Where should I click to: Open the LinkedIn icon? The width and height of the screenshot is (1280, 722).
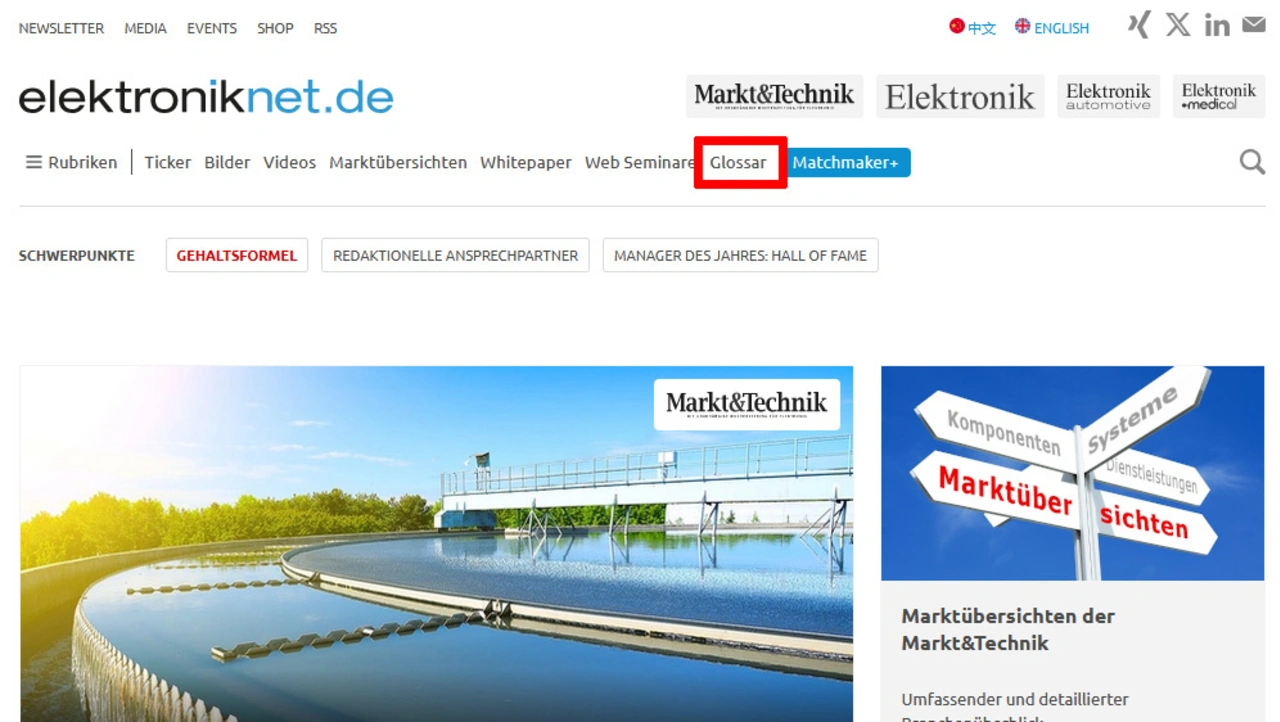(x=1217, y=25)
